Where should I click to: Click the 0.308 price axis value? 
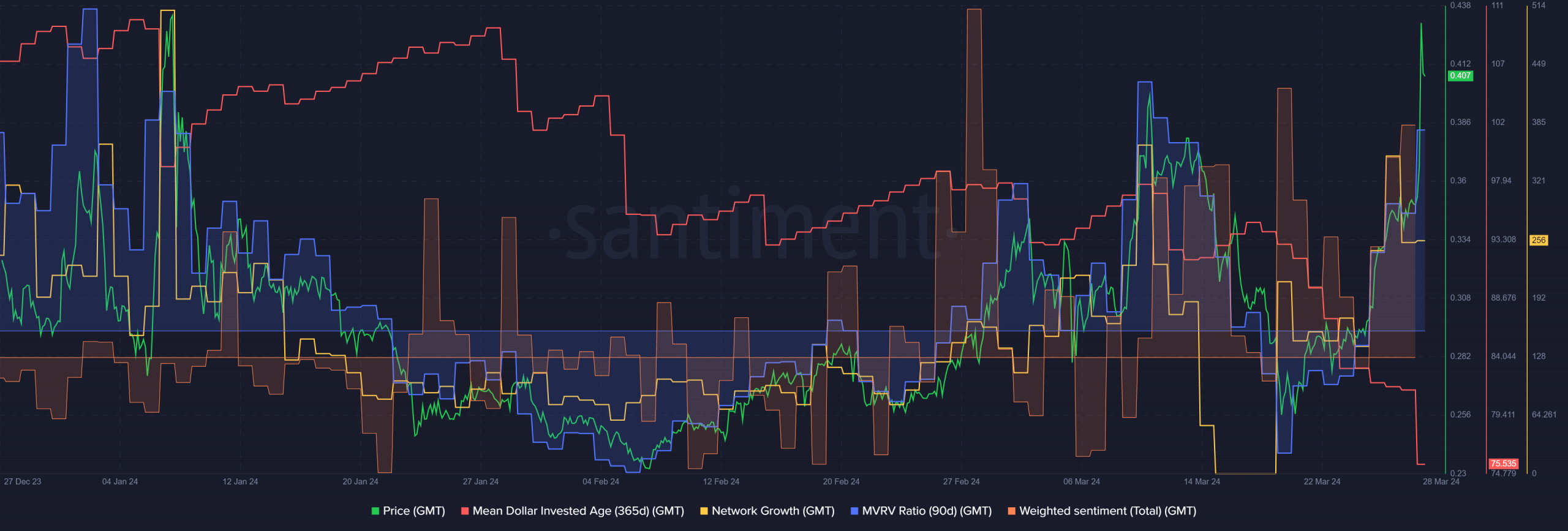coord(1460,298)
